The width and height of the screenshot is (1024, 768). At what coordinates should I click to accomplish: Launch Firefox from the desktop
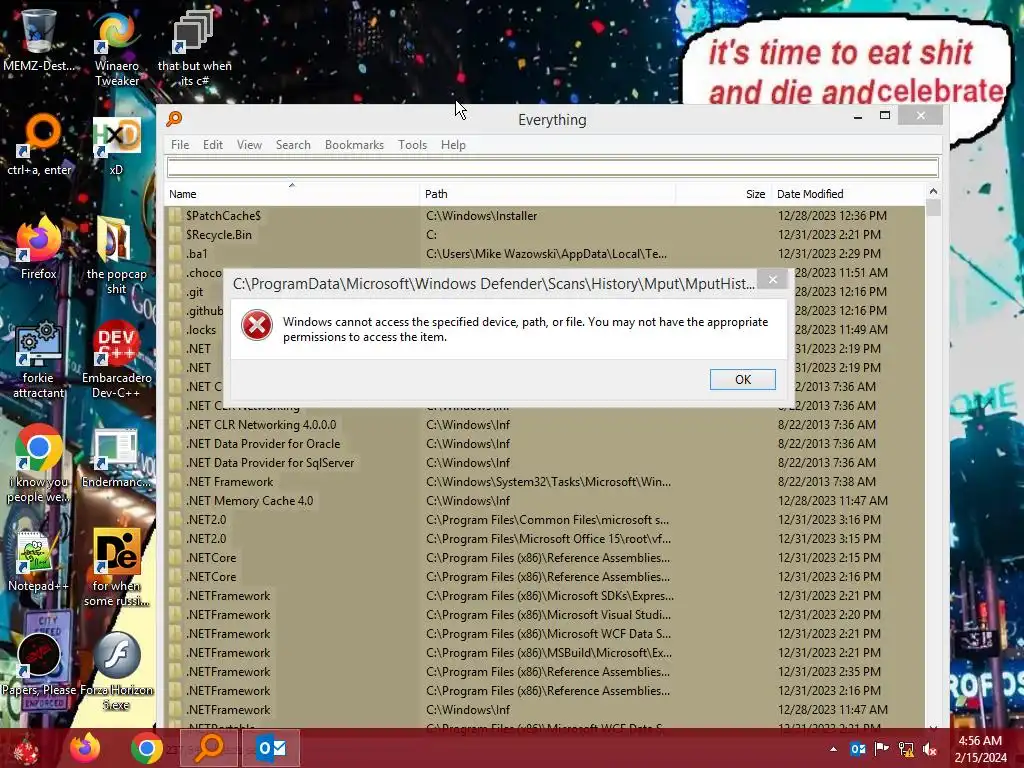point(39,249)
